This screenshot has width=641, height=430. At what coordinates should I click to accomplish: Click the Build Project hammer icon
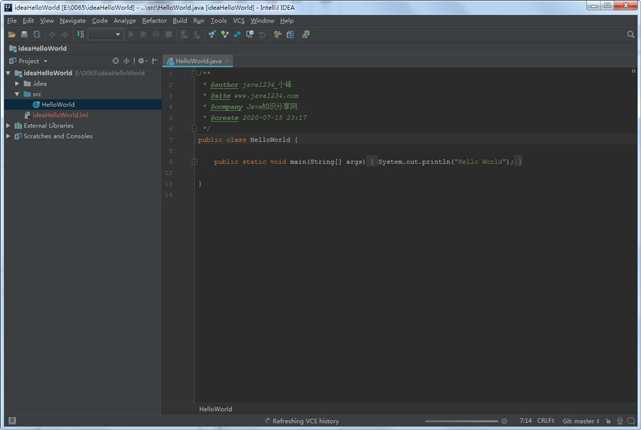80,34
